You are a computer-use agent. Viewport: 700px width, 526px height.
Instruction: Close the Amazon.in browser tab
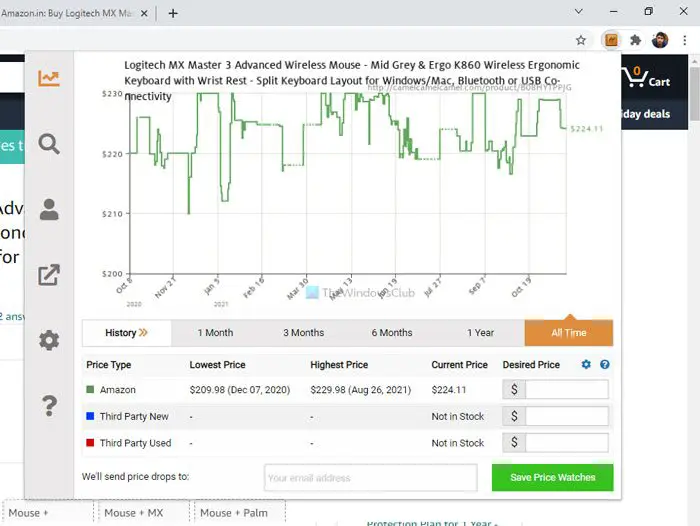144,13
